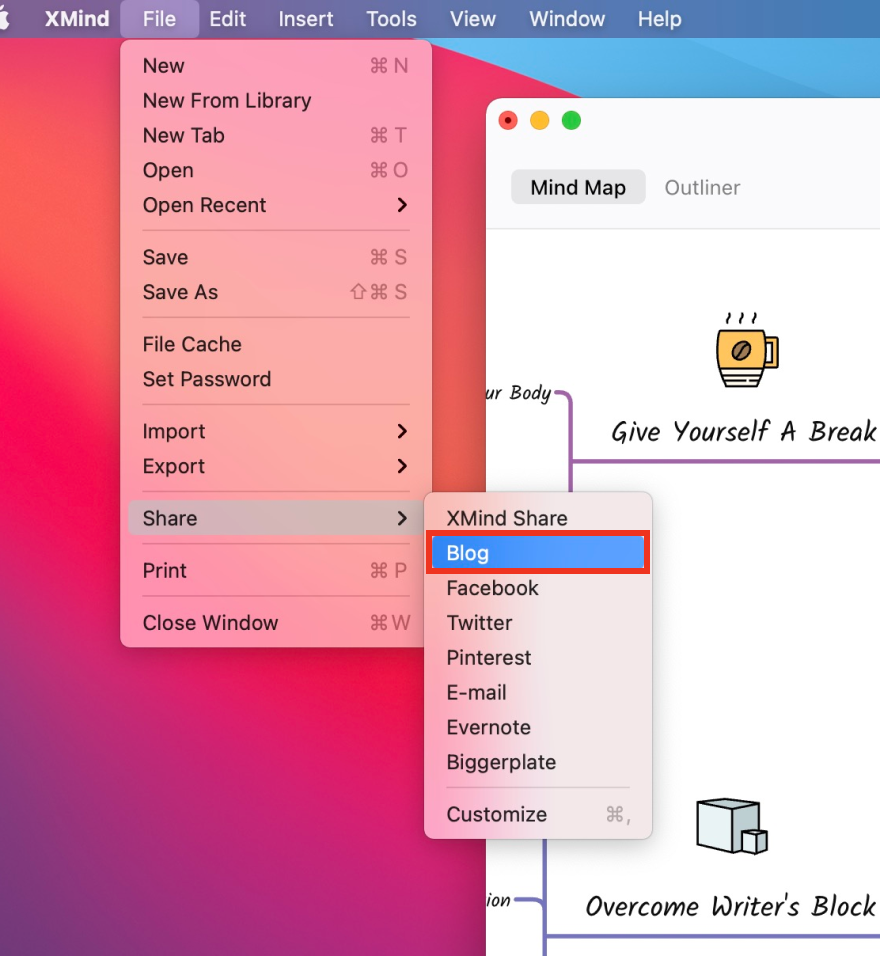Image resolution: width=880 pixels, height=956 pixels.
Task: Open the Insert menu
Action: [306, 19]
